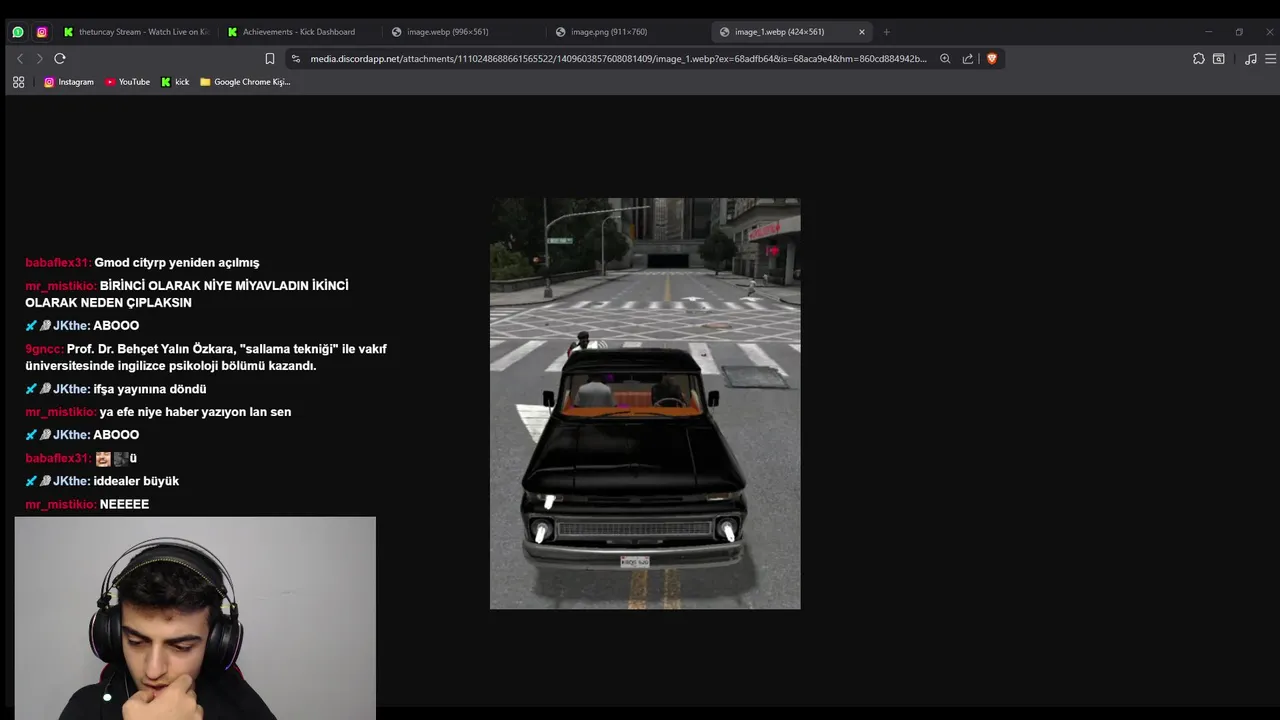Restore down the browser window
The width and height of the screenshot is (1280, 720).
click(x=1239, y=32)
